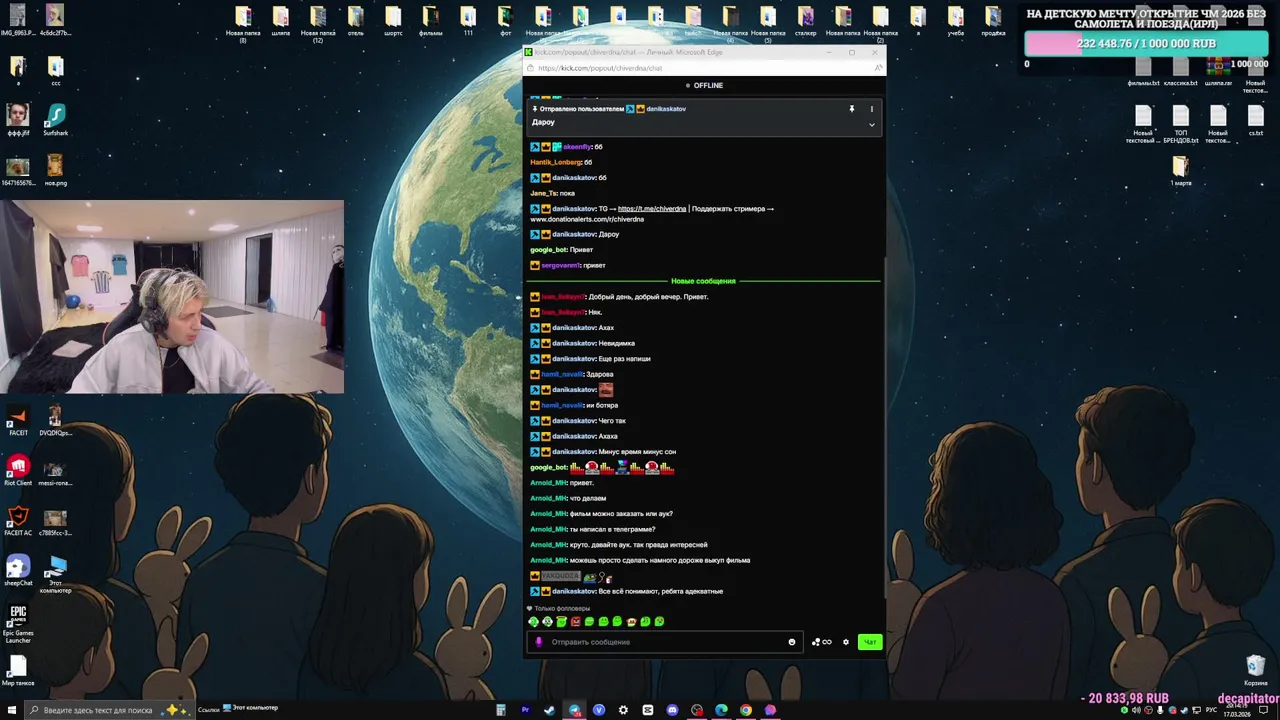Open Epic Games Launcher desktop icon

click(x=18, y=624)
